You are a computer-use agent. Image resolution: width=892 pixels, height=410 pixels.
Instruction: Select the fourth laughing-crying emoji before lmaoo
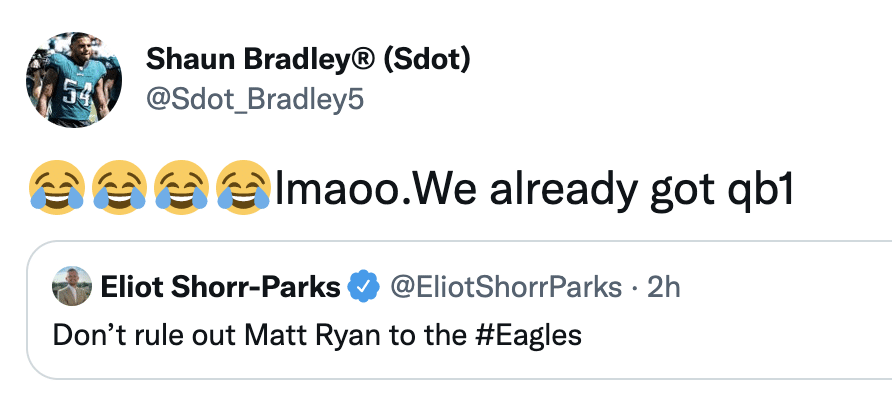click(243, 188)
